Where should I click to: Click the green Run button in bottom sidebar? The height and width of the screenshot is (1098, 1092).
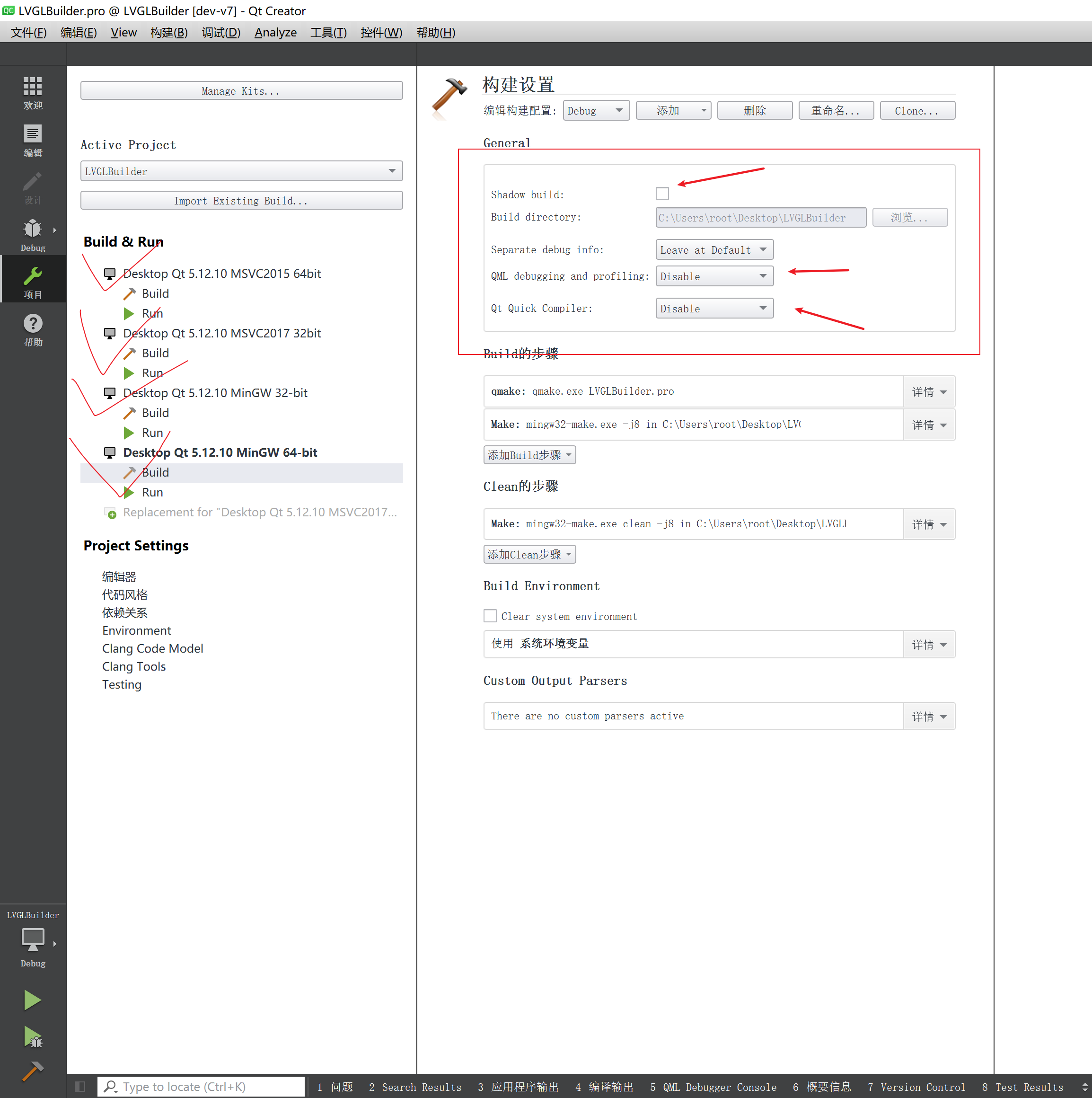click(32, 1000)
